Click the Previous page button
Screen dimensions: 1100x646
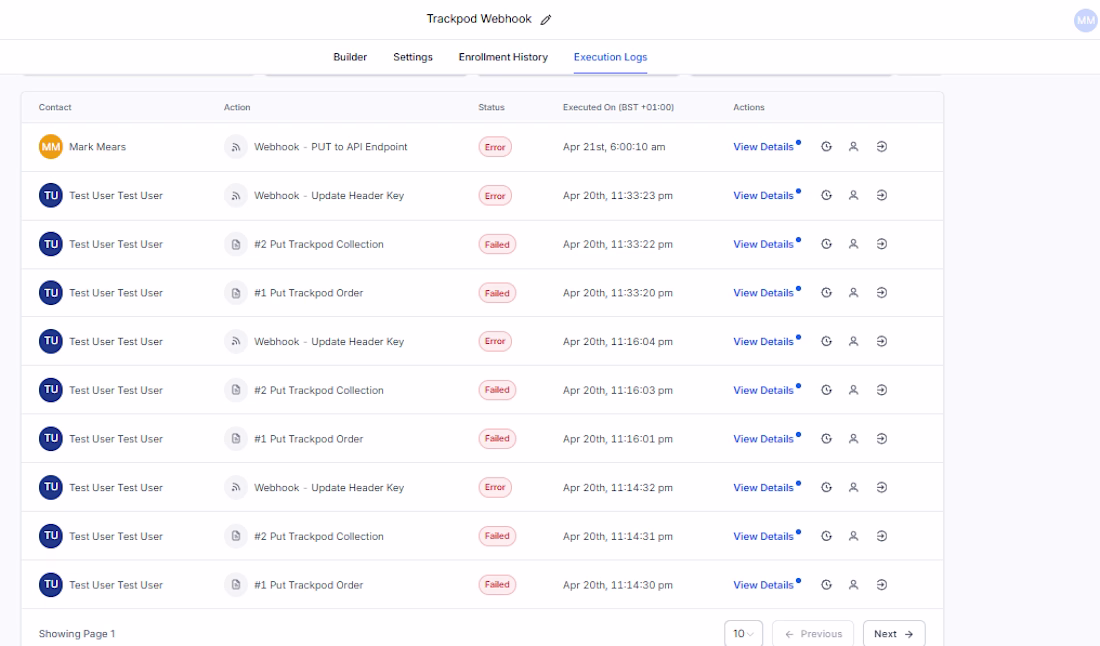813,634
